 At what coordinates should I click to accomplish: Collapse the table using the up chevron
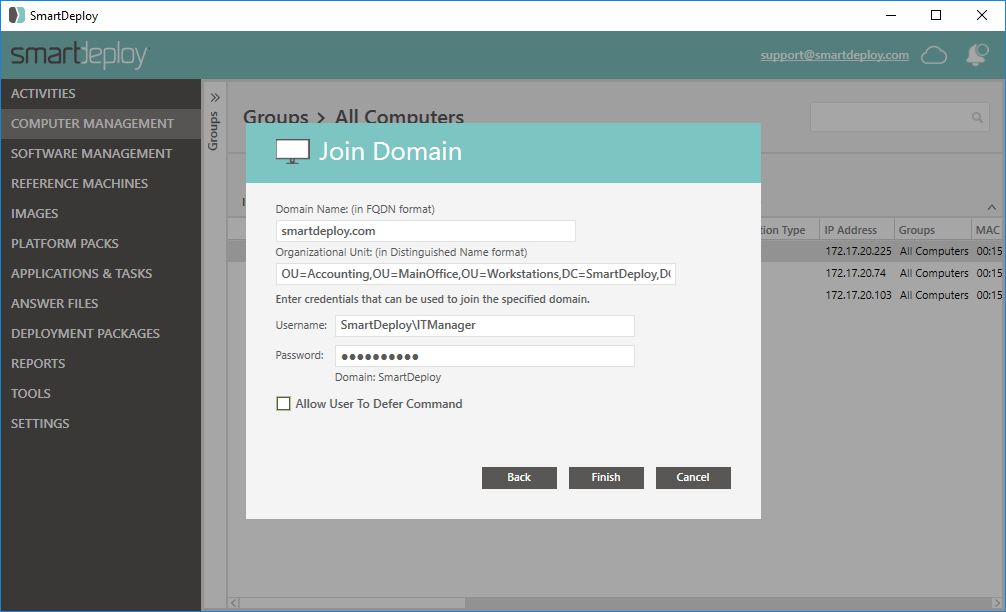991,207
